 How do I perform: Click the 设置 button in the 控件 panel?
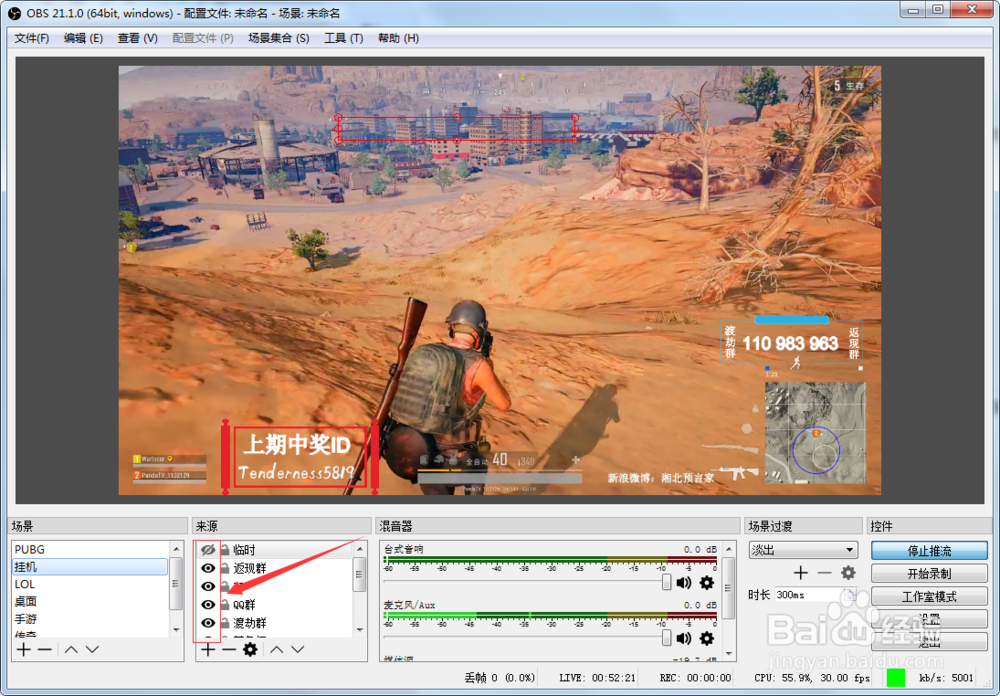point(929,619)
